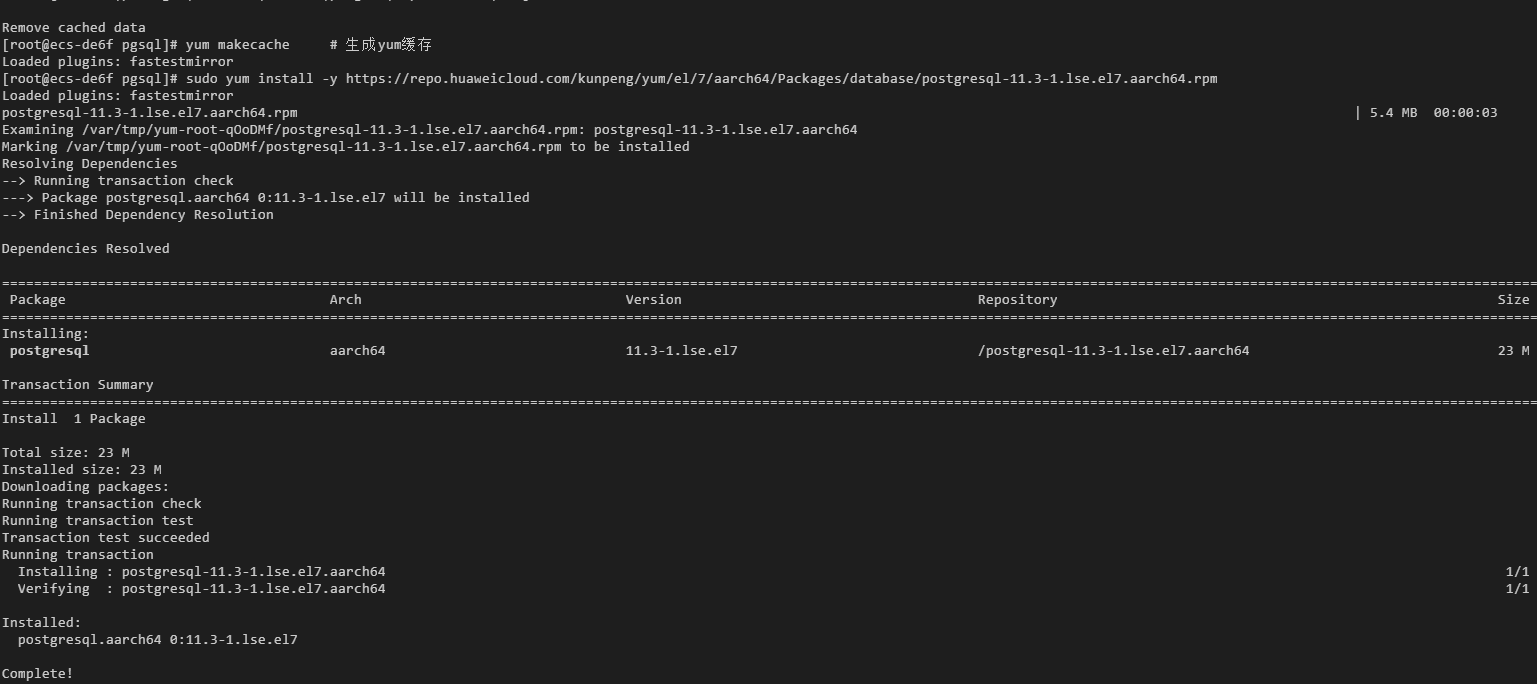1537x684 pixels.
Task: Click the '5.4 MB' download size
Action: click(1393, 112)
